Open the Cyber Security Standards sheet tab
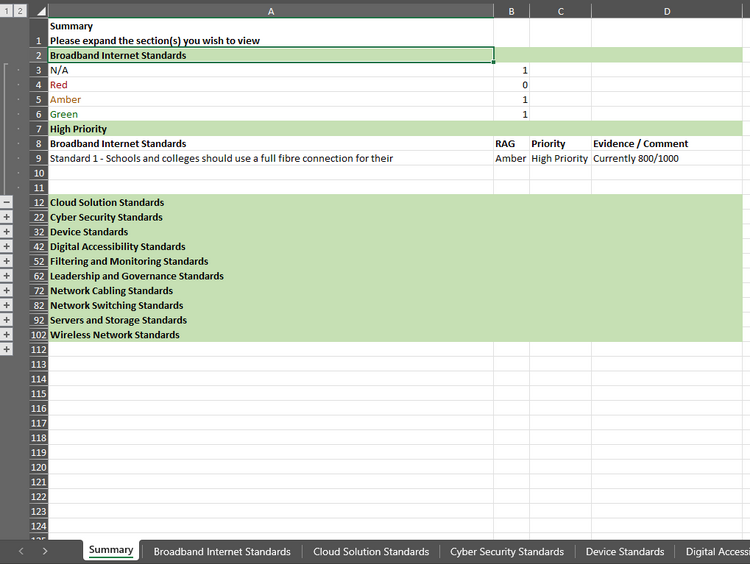Image resolution: width=750 pixels, height=564 pixels. pyautogui.click(x=507, y=552)
